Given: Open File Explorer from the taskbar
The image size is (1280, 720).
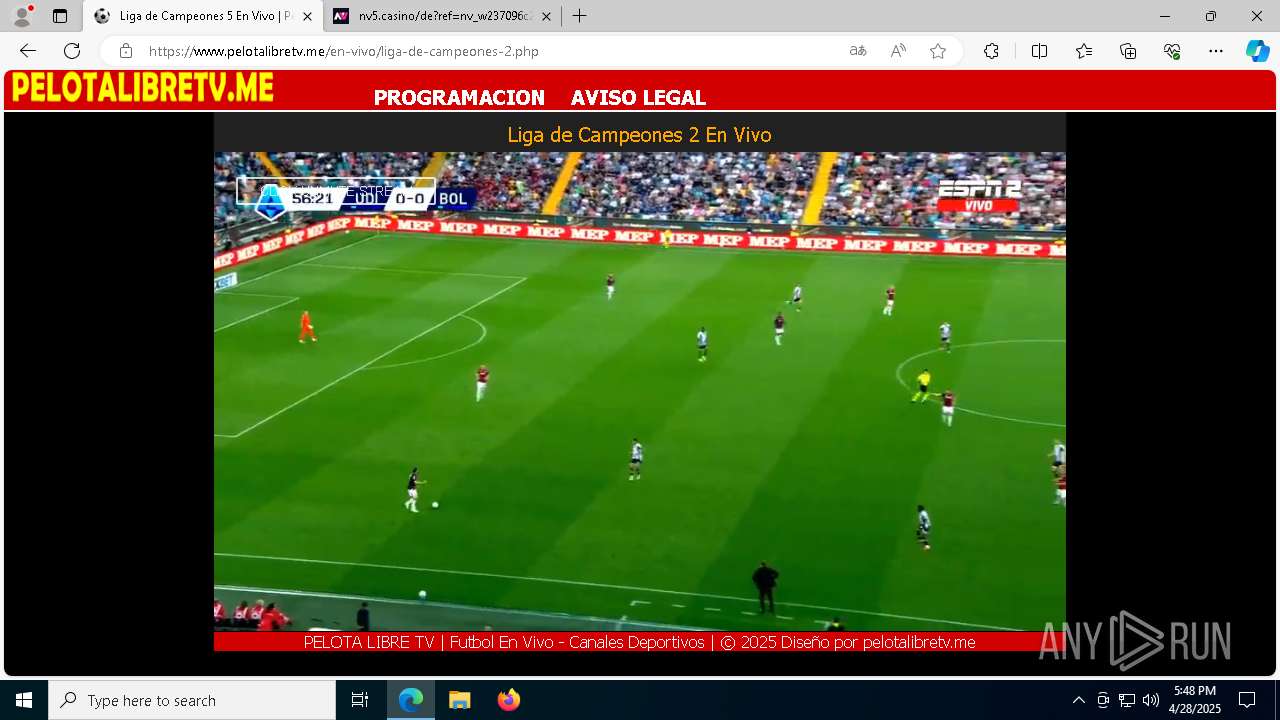Looking at the screenshot, I should pos(459,700).
